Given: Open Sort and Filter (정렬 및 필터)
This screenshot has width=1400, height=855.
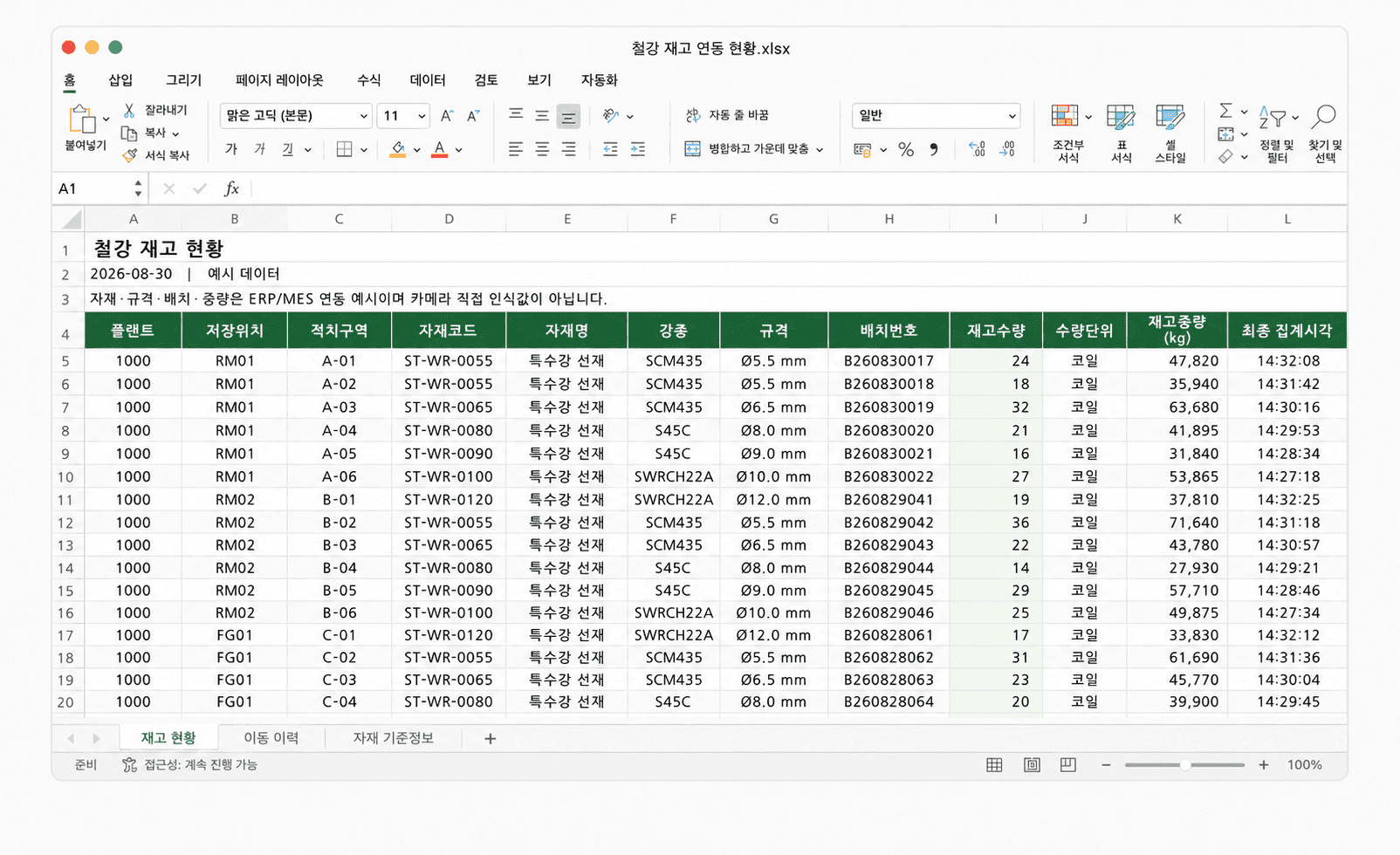Looking at the screenshot, I should [1277, 133].
